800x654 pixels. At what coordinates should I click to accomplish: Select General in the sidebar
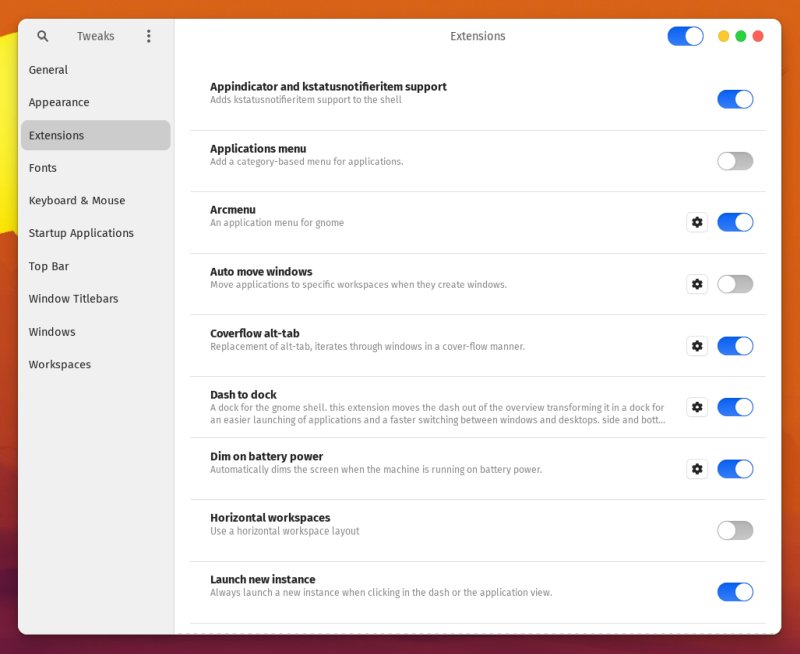pos(48,70)
